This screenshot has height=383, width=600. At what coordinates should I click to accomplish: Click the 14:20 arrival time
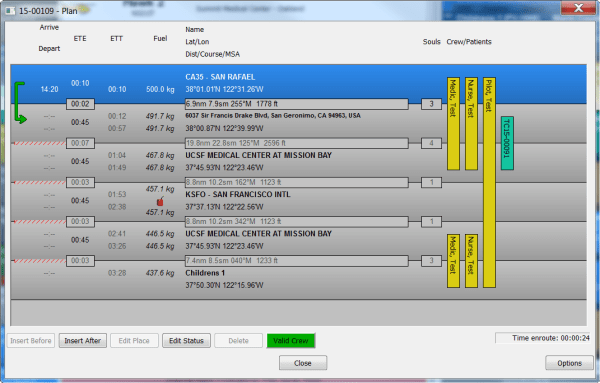pyautogui.click(x=49, y=89)
